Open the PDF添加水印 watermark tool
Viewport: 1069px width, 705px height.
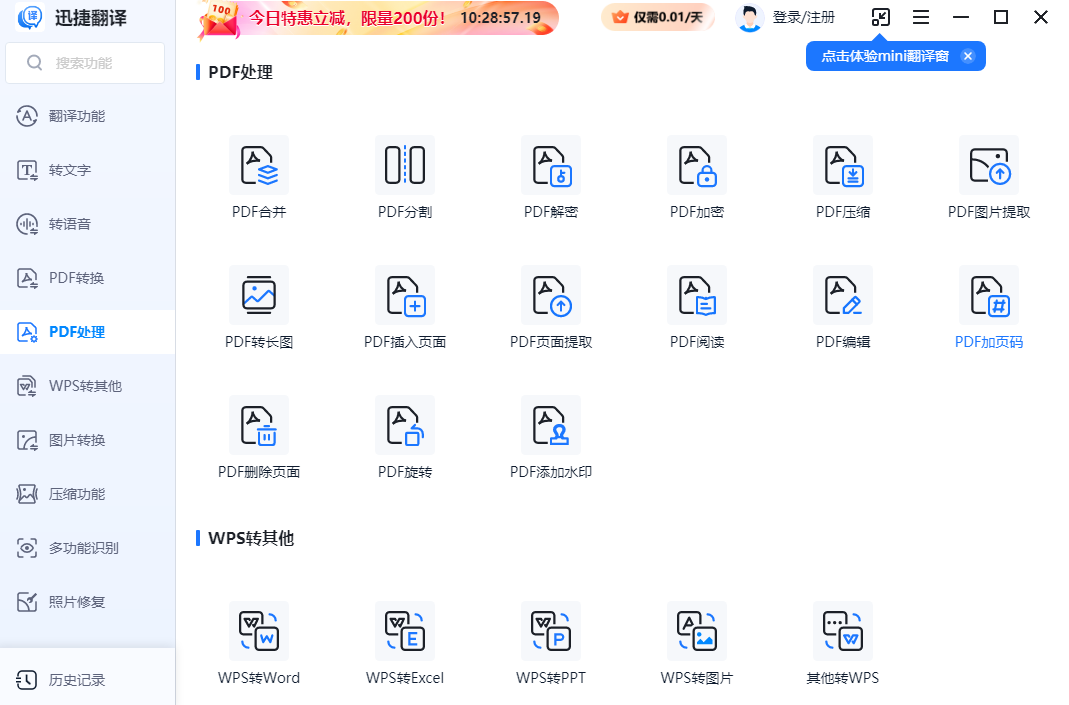[551, 426]
